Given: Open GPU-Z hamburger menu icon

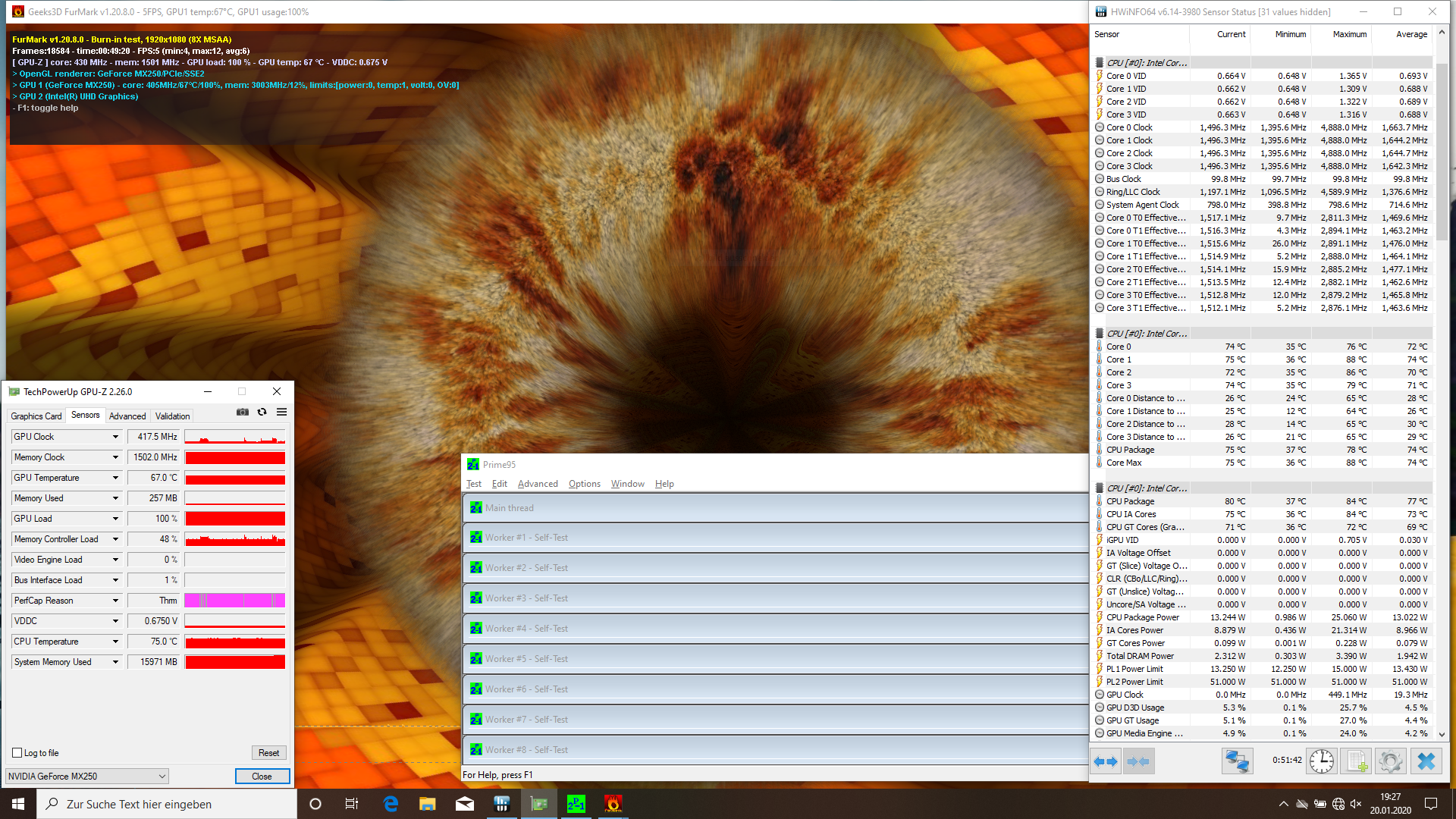Looking at the screenshot, I should click(281, 412).
